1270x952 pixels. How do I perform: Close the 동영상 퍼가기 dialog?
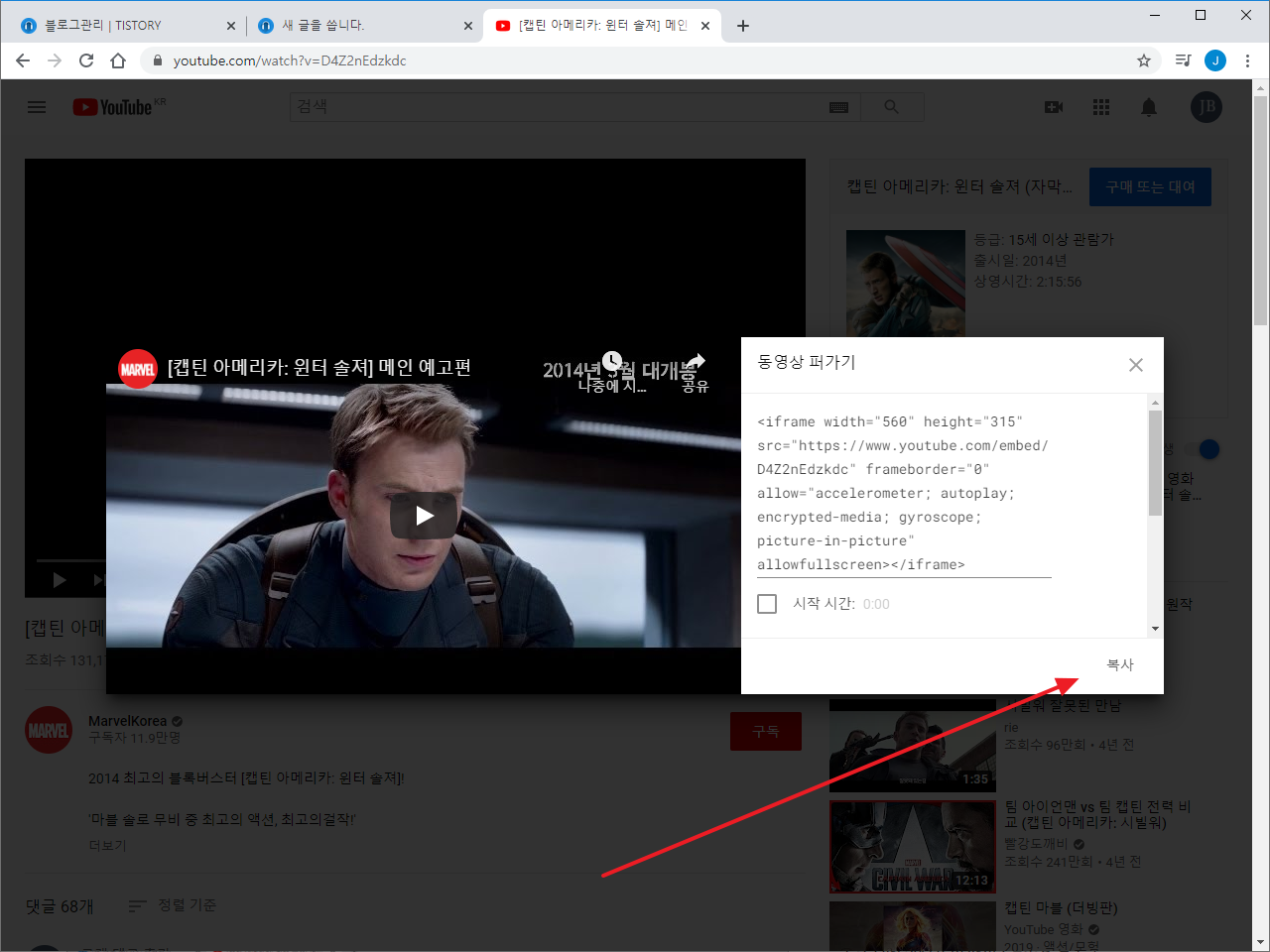(x=1136, y=365)
